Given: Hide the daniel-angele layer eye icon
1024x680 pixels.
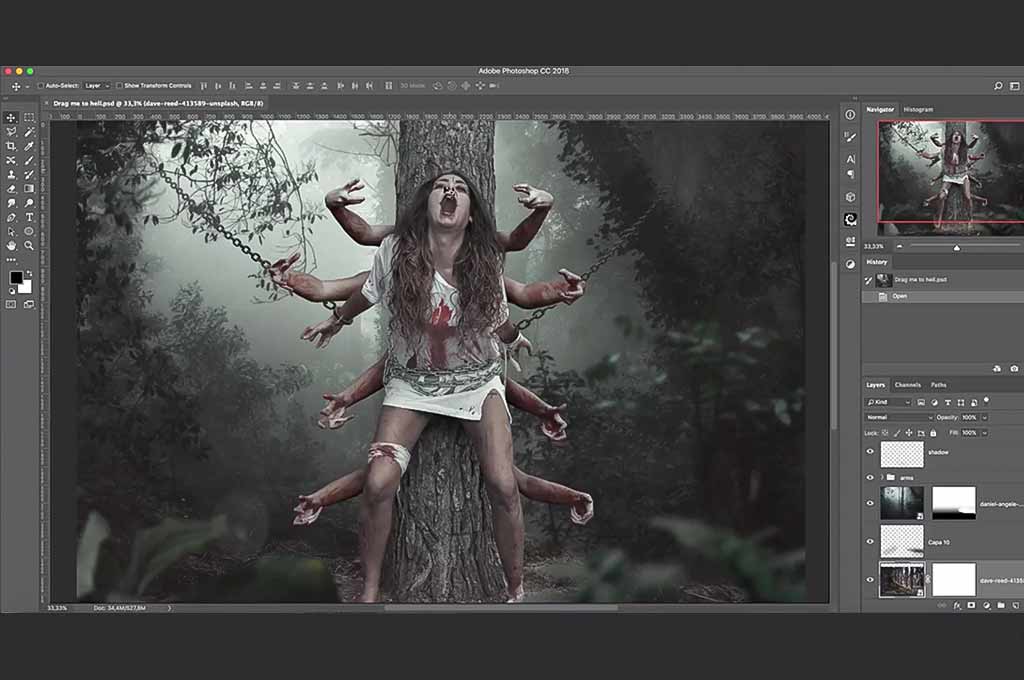Looking at the screenshot, I should pos(870,503).
